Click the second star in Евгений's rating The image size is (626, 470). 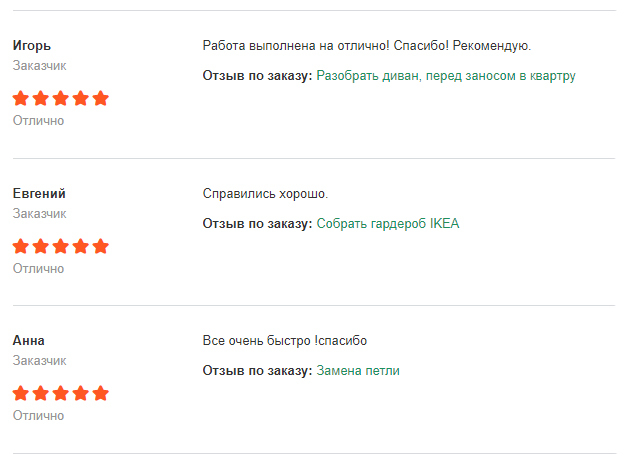pyautogui.click(x=41, y=246)
